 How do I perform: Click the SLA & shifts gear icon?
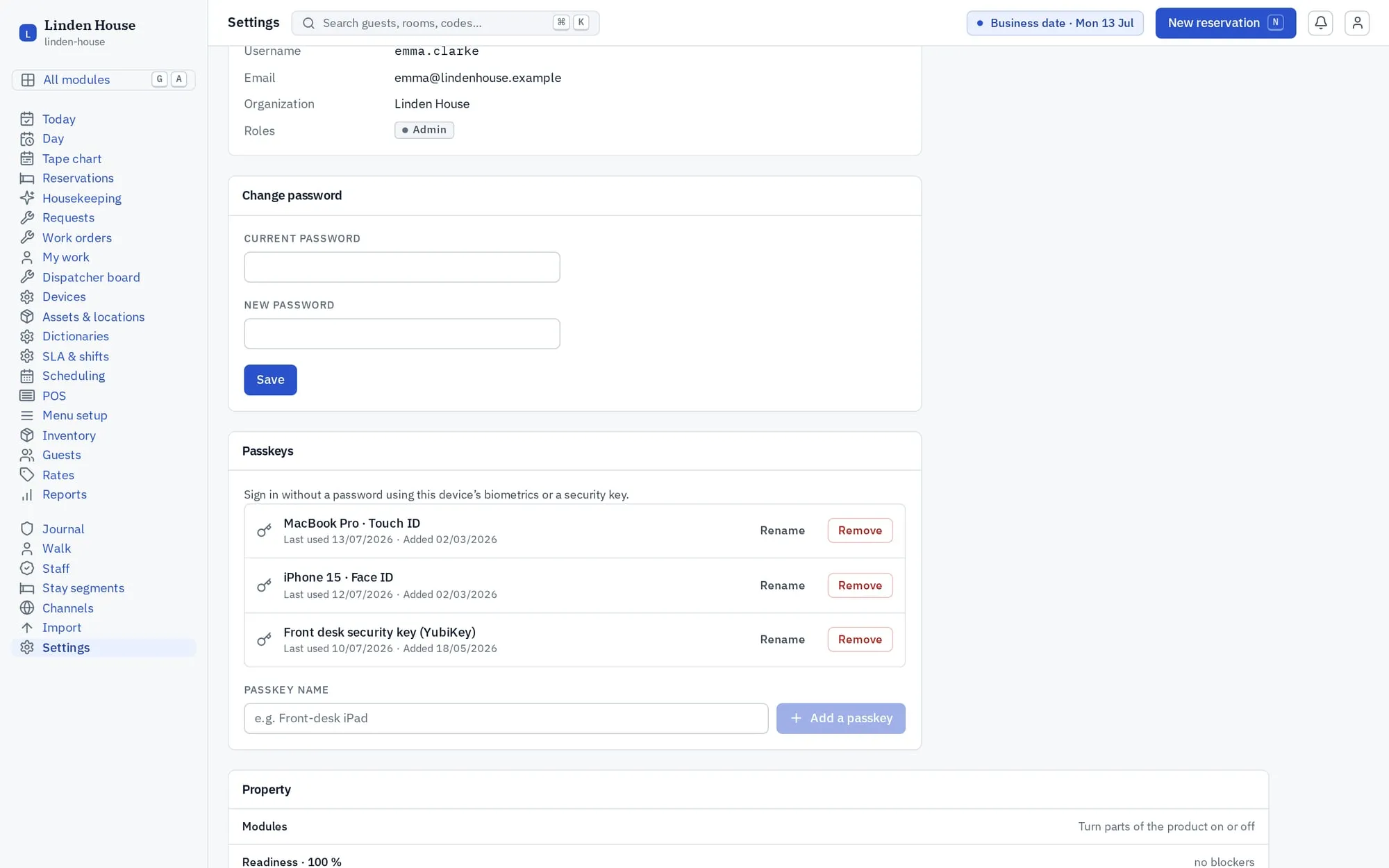coord(27,357)
